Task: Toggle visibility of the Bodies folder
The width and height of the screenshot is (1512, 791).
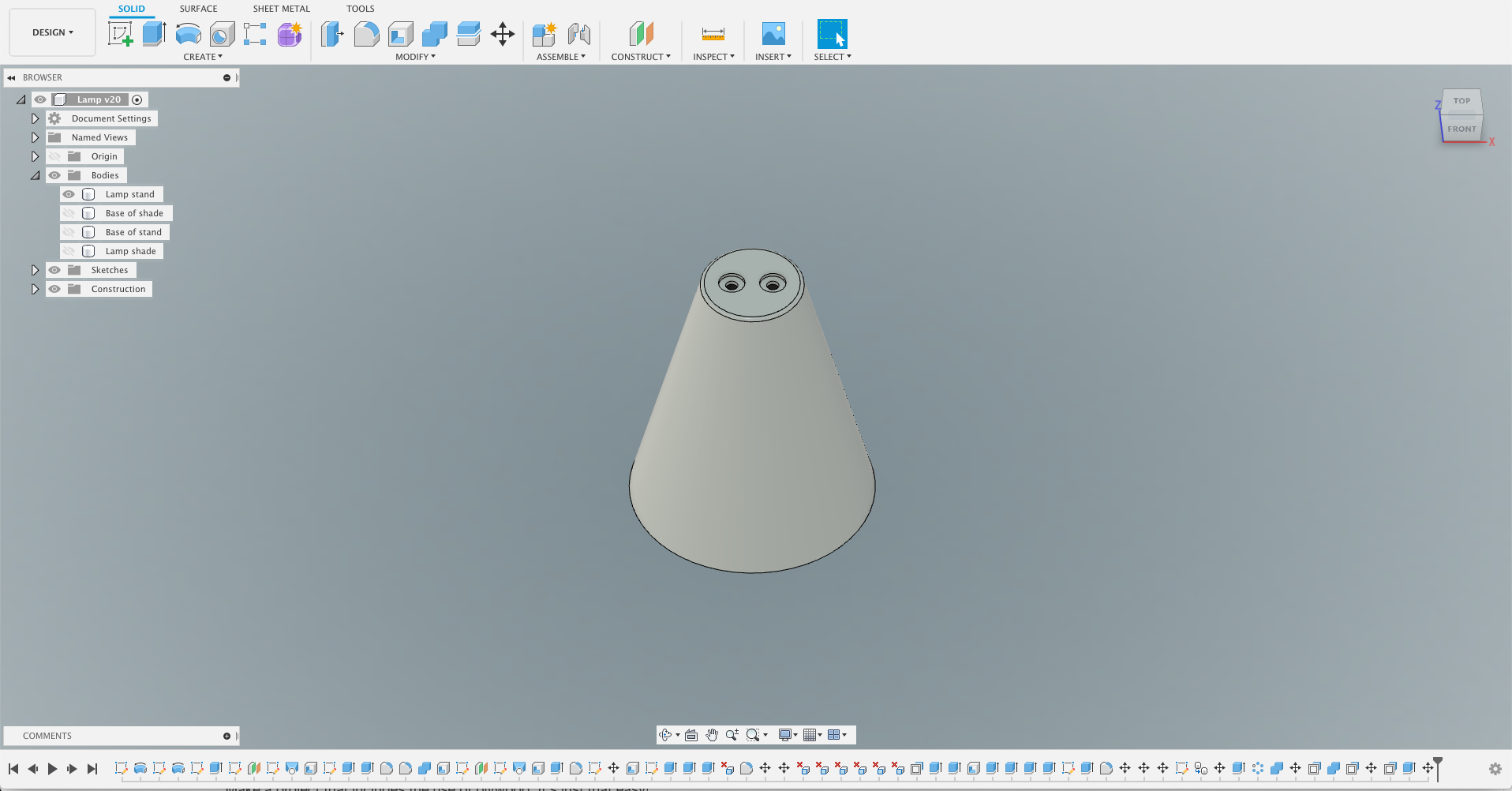Action: [54, 174]
